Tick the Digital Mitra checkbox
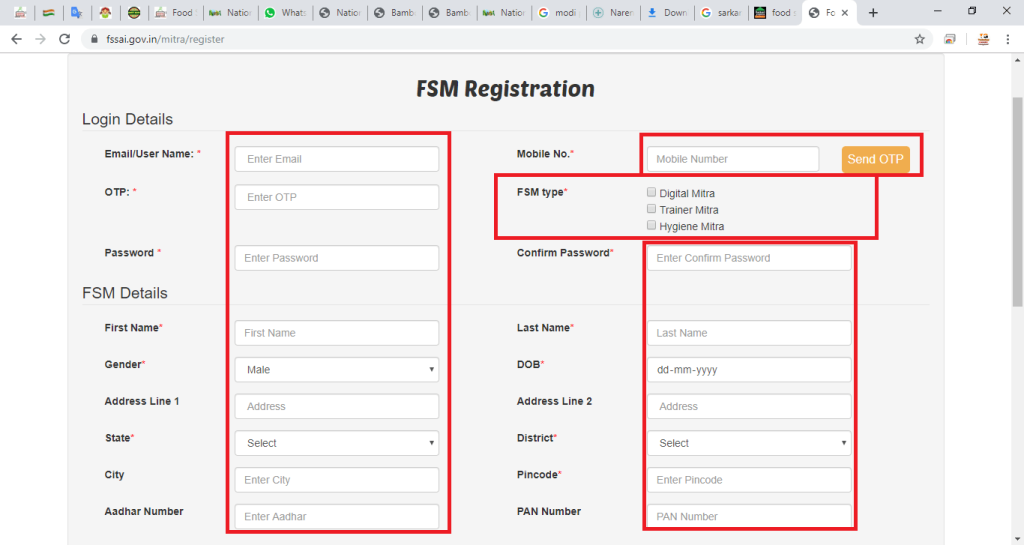This screenshot has height=545, width=1024. point(651,193)
